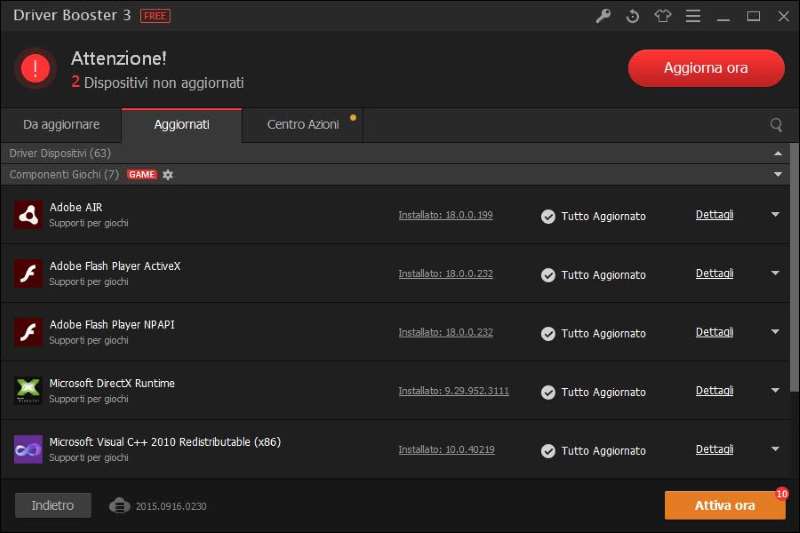Click the vertical scrollbar thumb
This screenshot has height=533, width=800.
pos(794,267)
